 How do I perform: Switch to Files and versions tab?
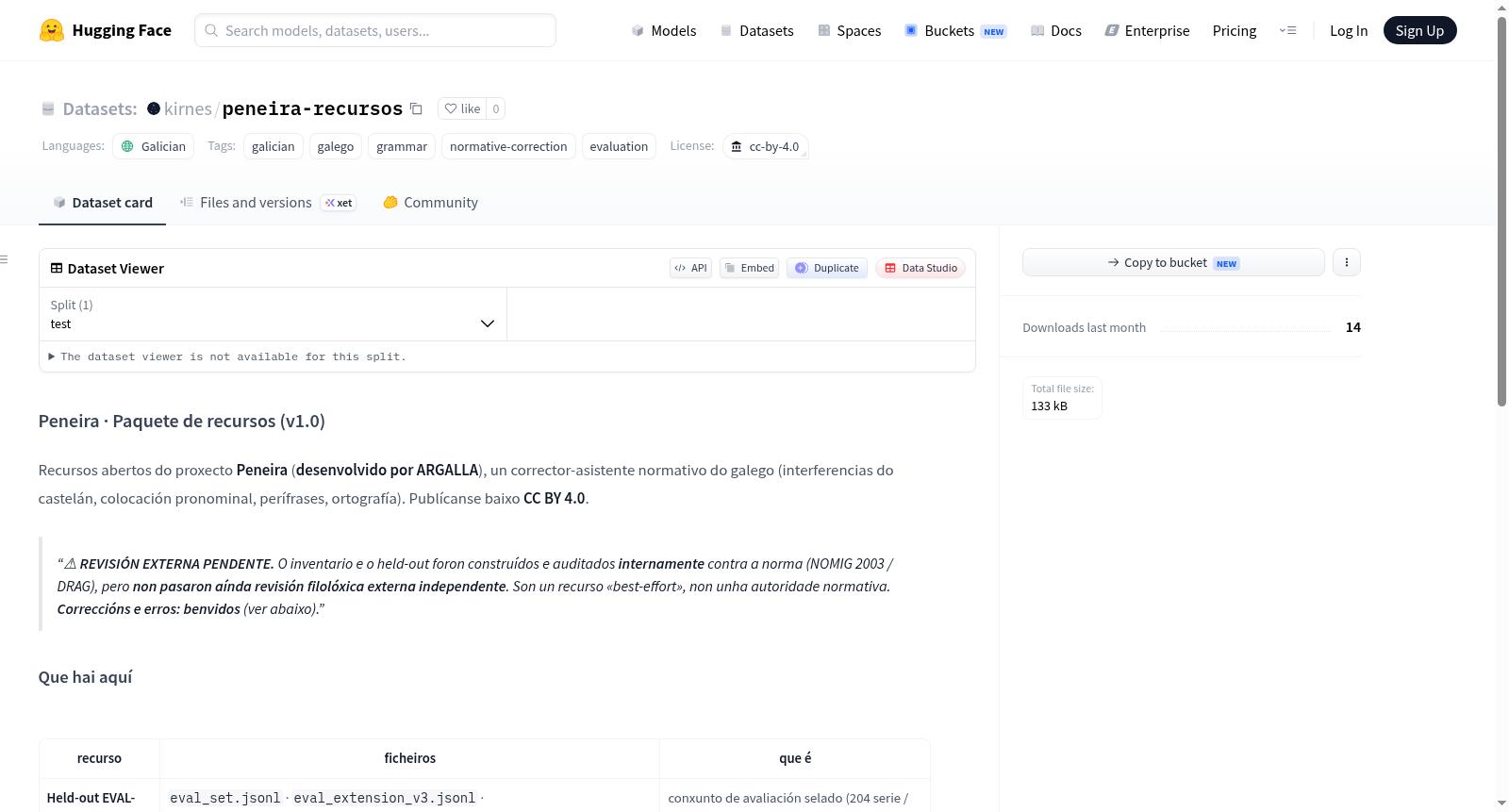pyautogui.click(x=268, y=203)
